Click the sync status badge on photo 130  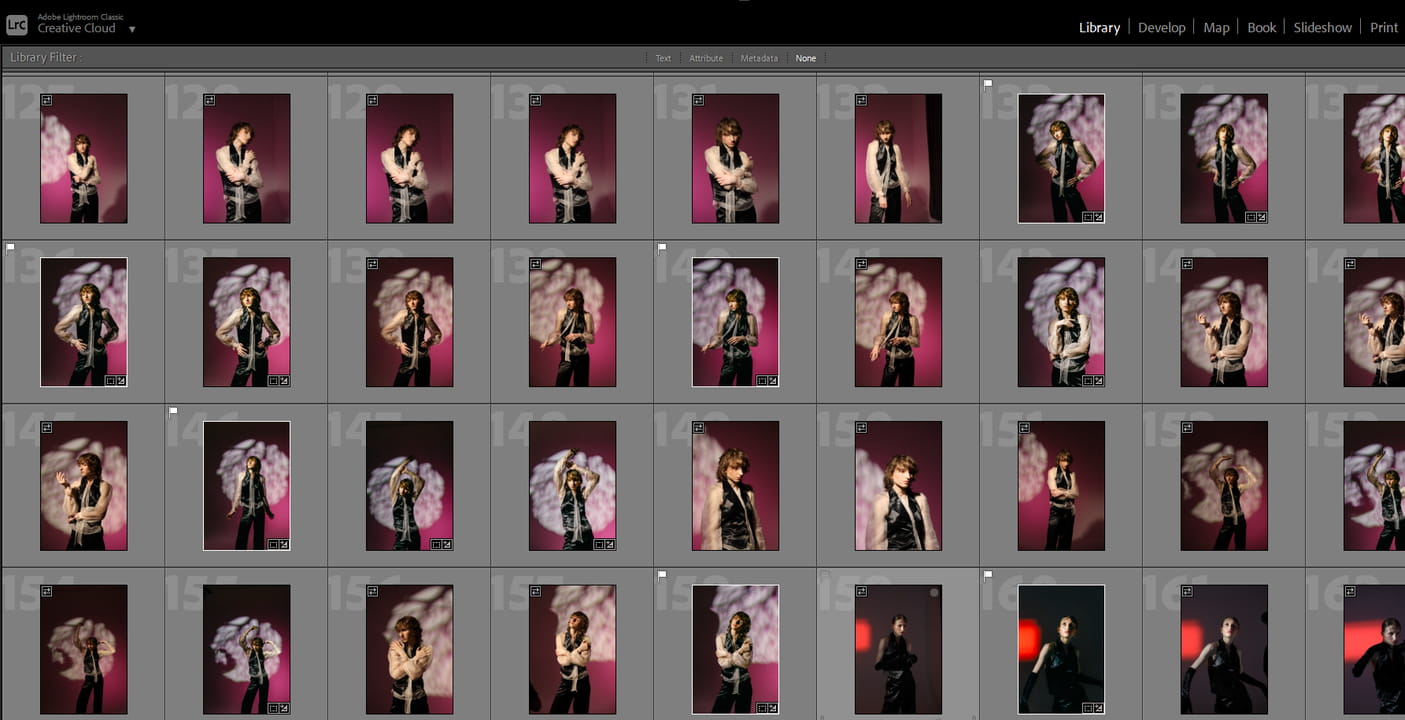coord(535,100)
